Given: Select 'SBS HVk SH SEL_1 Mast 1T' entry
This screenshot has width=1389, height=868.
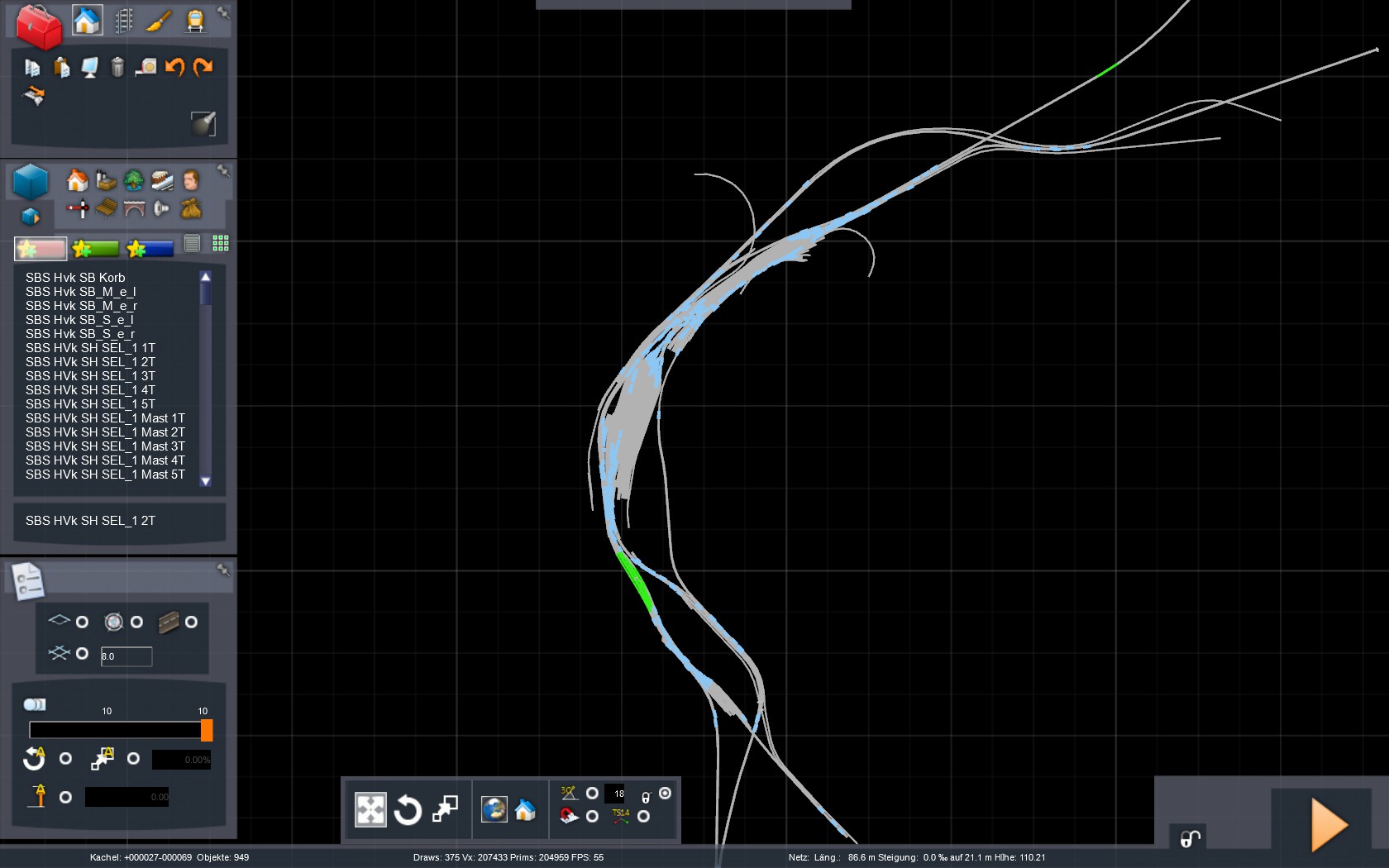Looking at the screenshot, I should pos(105,418).
